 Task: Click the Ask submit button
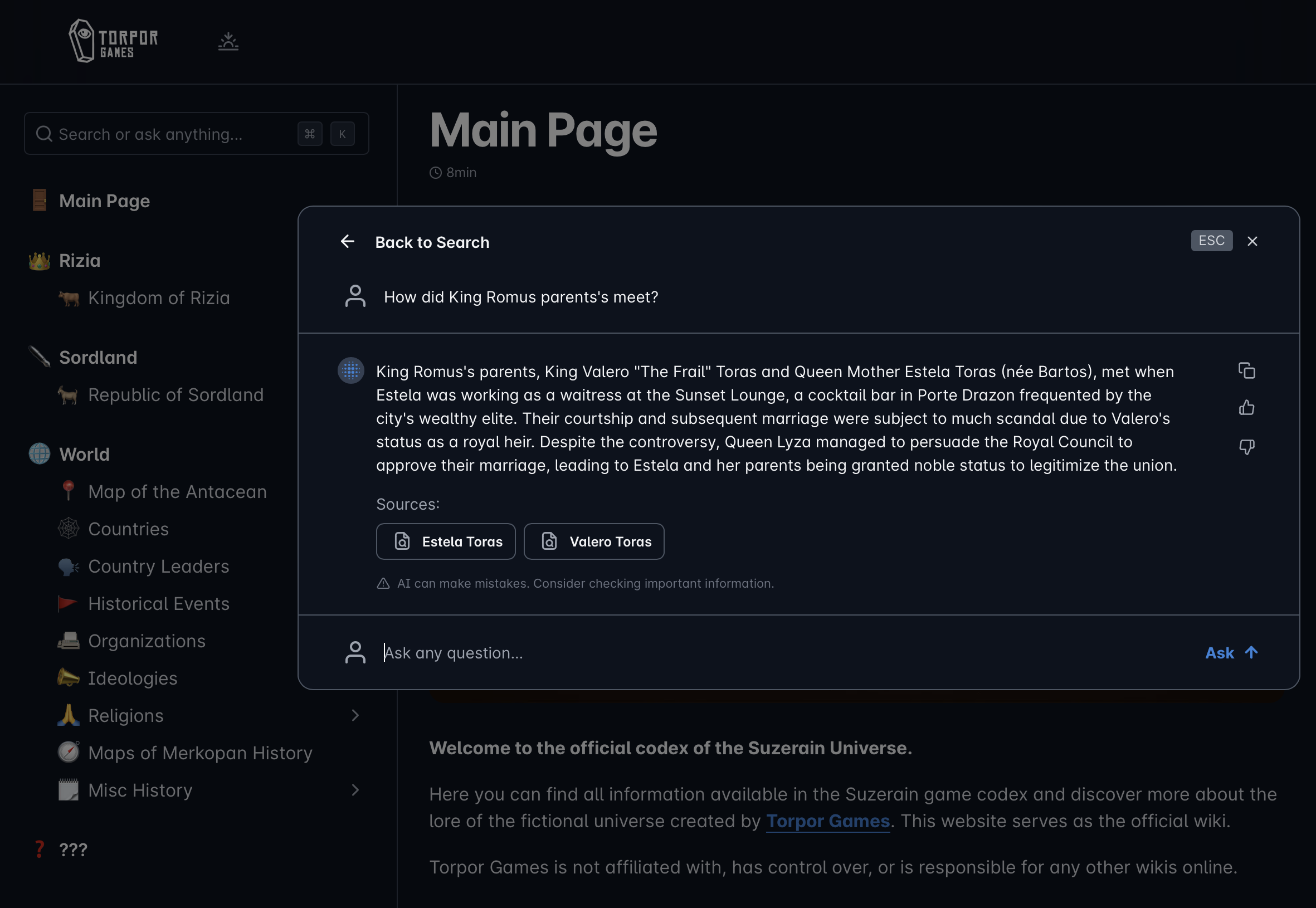tap(1231, 652)
